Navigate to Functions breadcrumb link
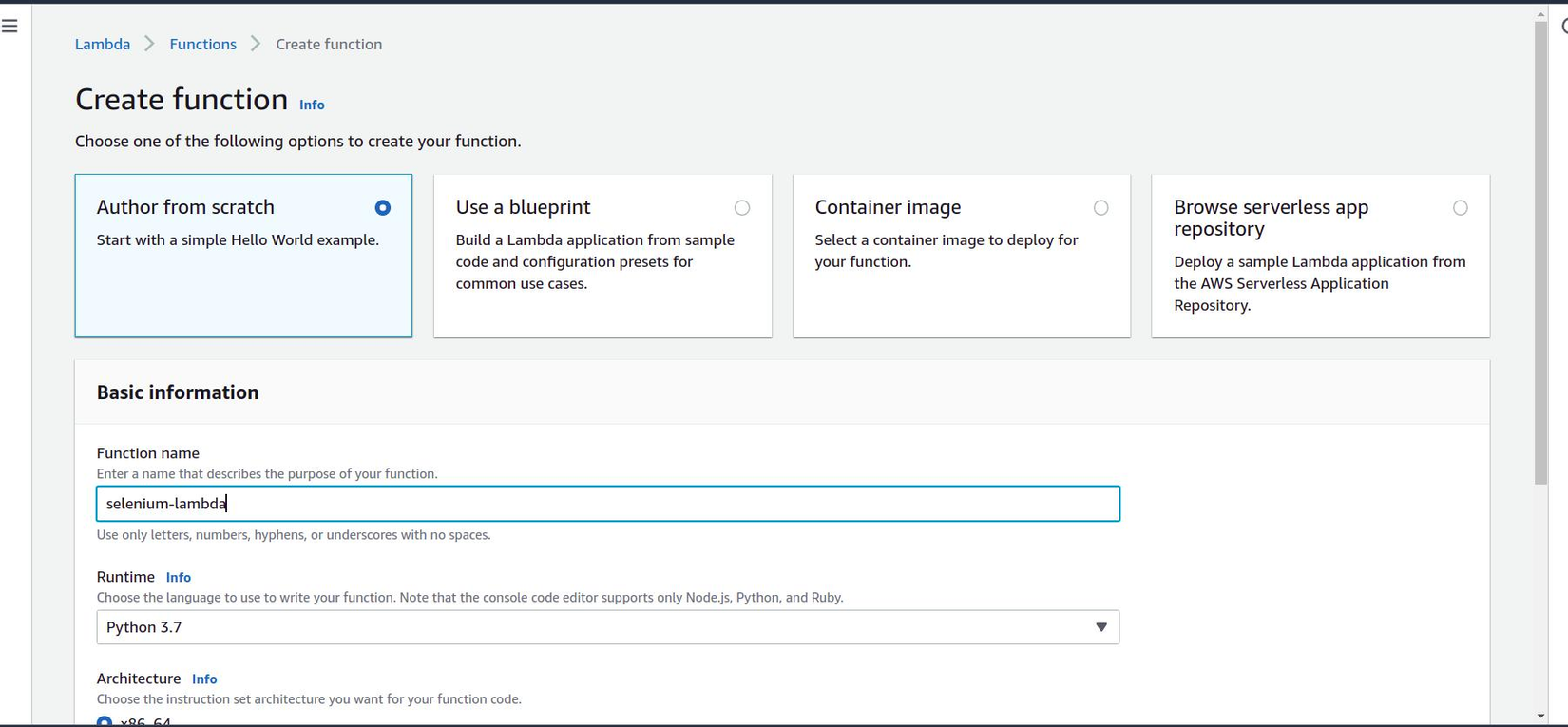Viewport: 1568px width, 727px height. (202, 45)
